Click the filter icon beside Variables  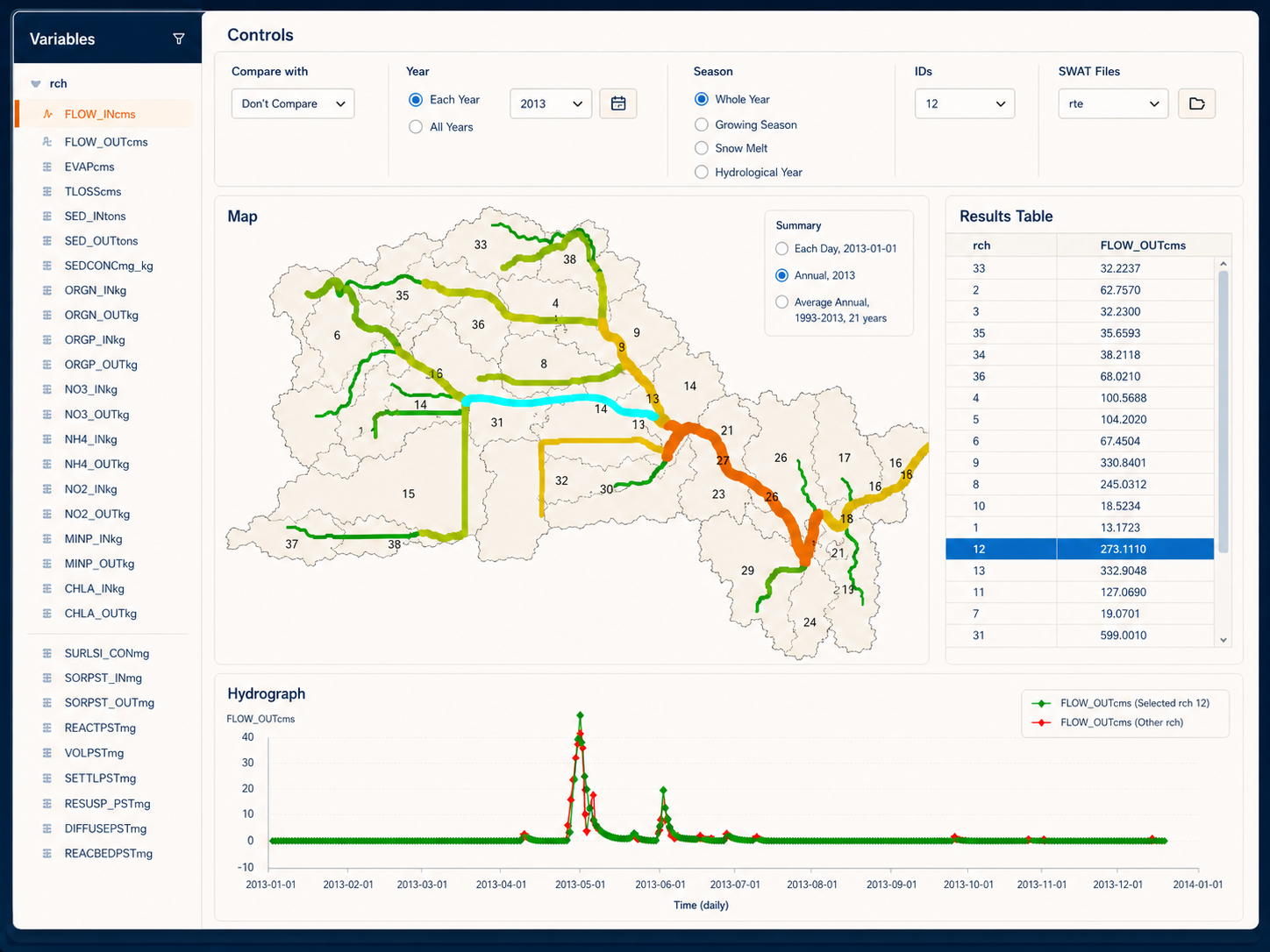click(179, 39)
